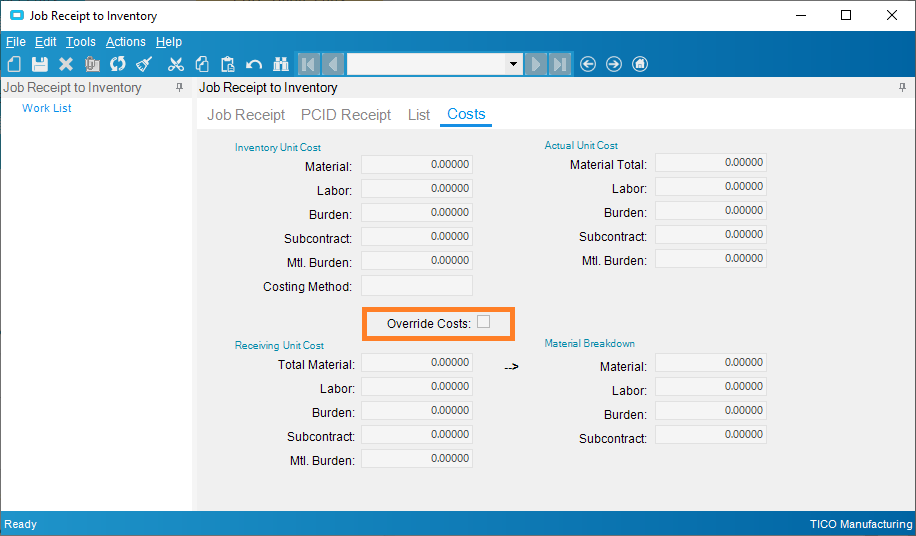Image resolution: width=916 pixels, height=536 pixels.
Task: Enable the Override Costs checkbox
Action: [484, 322]
